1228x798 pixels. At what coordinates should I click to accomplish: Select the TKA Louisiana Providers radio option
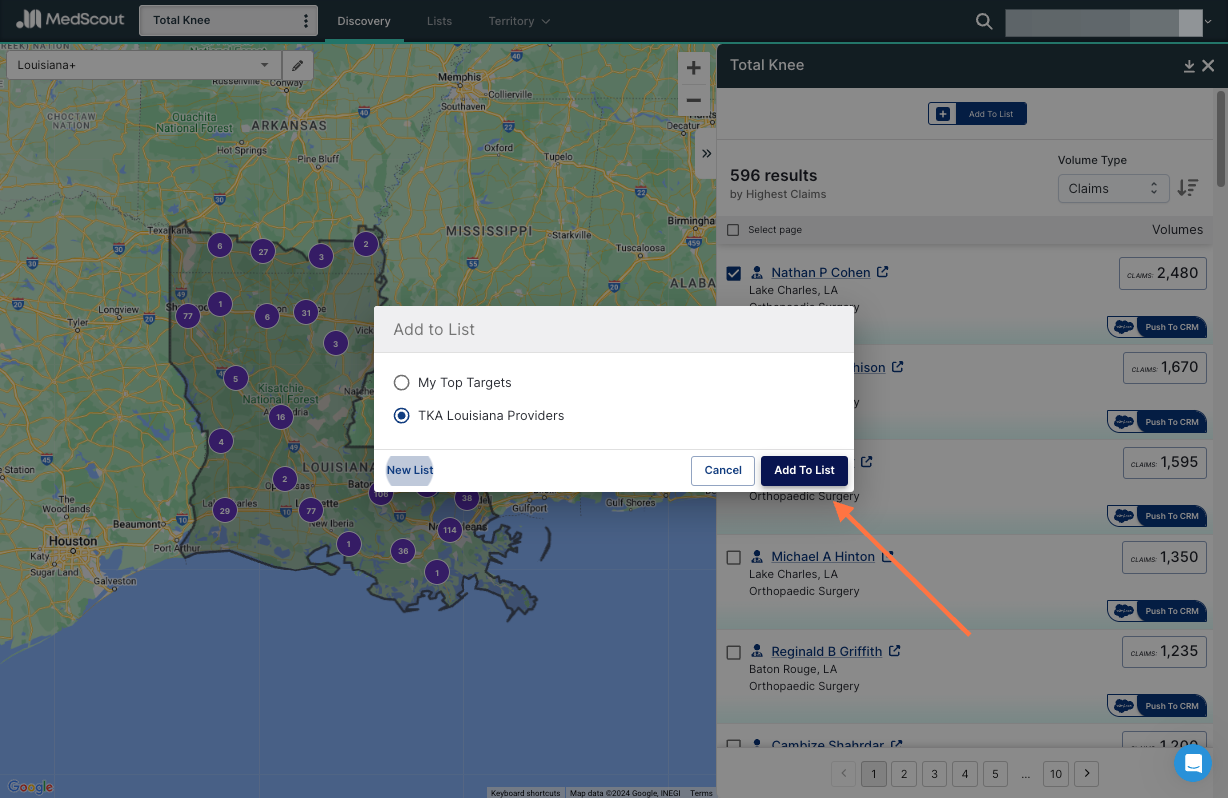401,415
